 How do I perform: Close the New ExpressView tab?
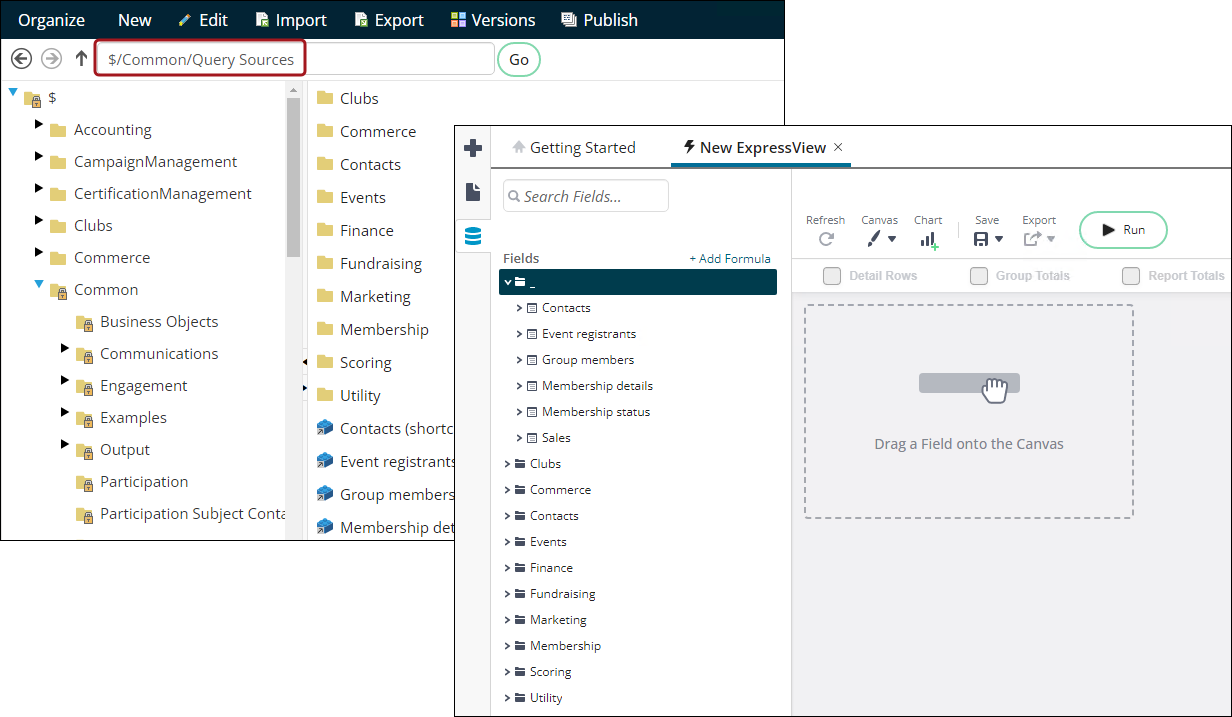click(838, 147)
